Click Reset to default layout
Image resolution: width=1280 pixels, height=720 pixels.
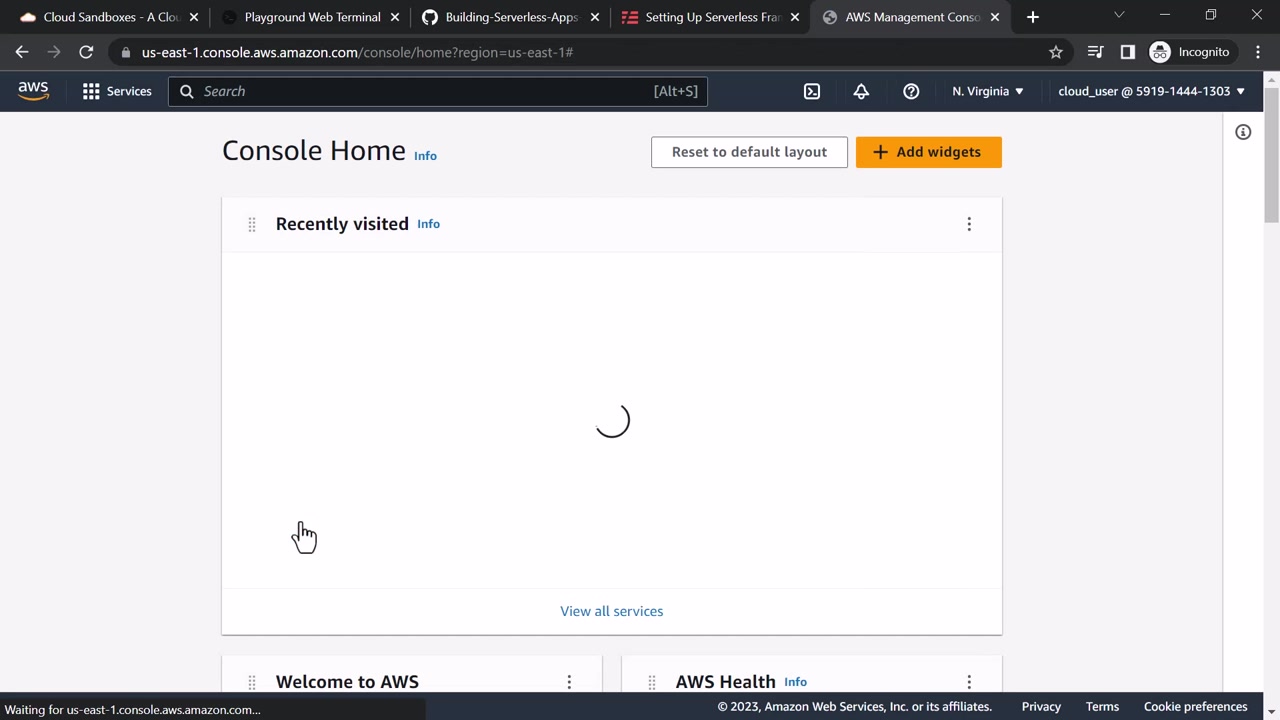click(749, 152)
